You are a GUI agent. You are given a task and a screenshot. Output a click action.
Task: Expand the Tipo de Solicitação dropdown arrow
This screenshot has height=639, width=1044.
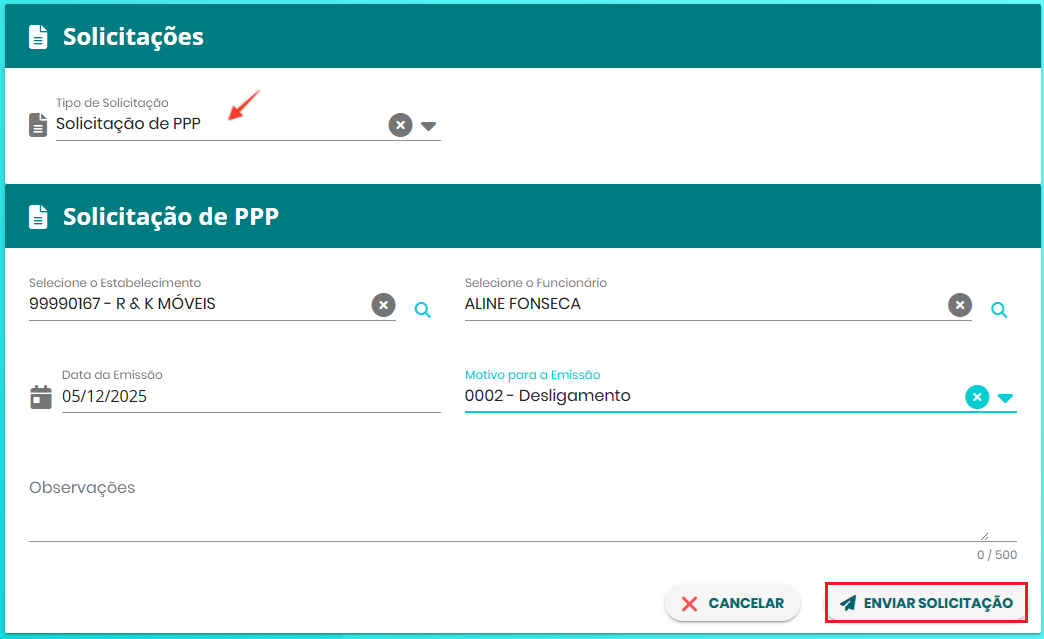tap(429, 126)
